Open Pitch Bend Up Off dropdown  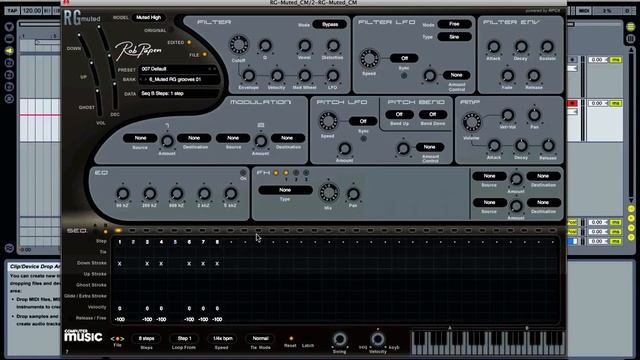click(399, 114)
